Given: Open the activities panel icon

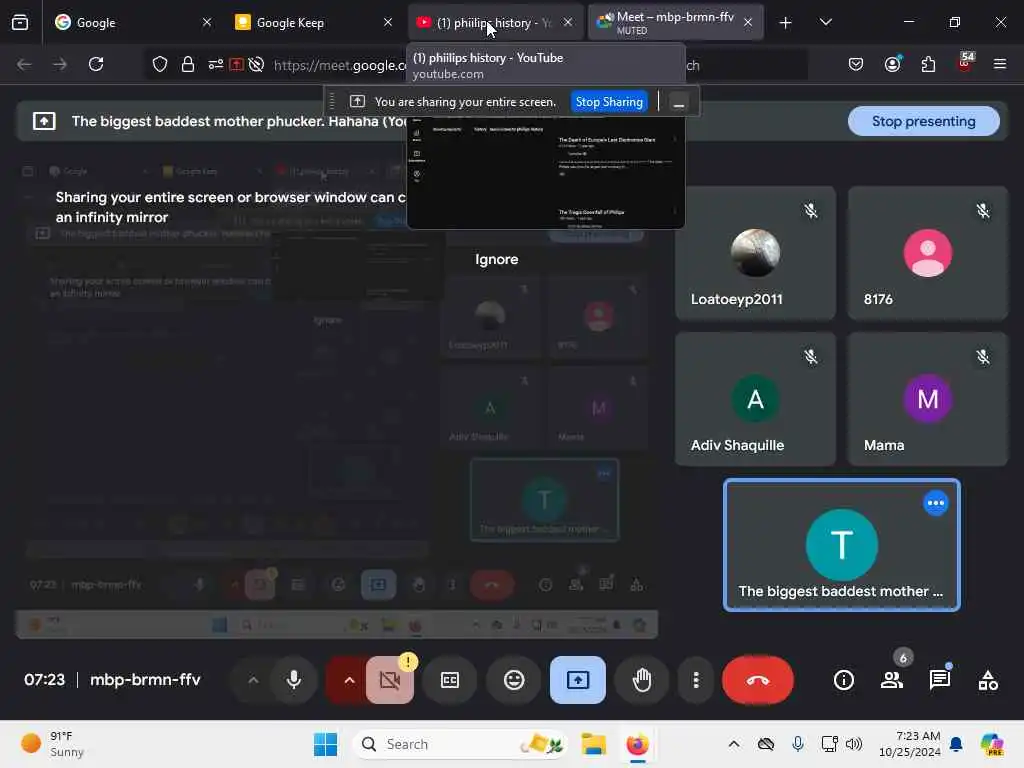Looking at the screenshot, I should pos(987,680).
